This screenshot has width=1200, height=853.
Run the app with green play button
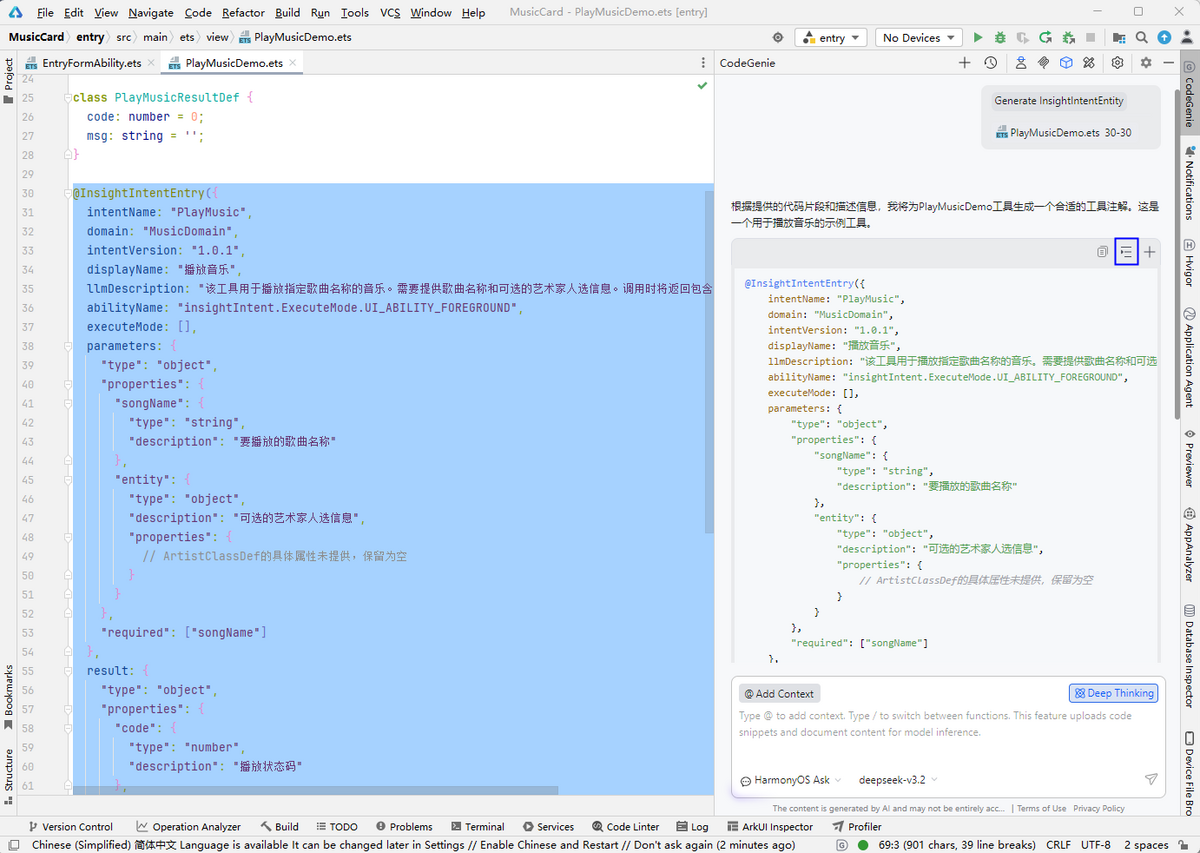point(978,38)
